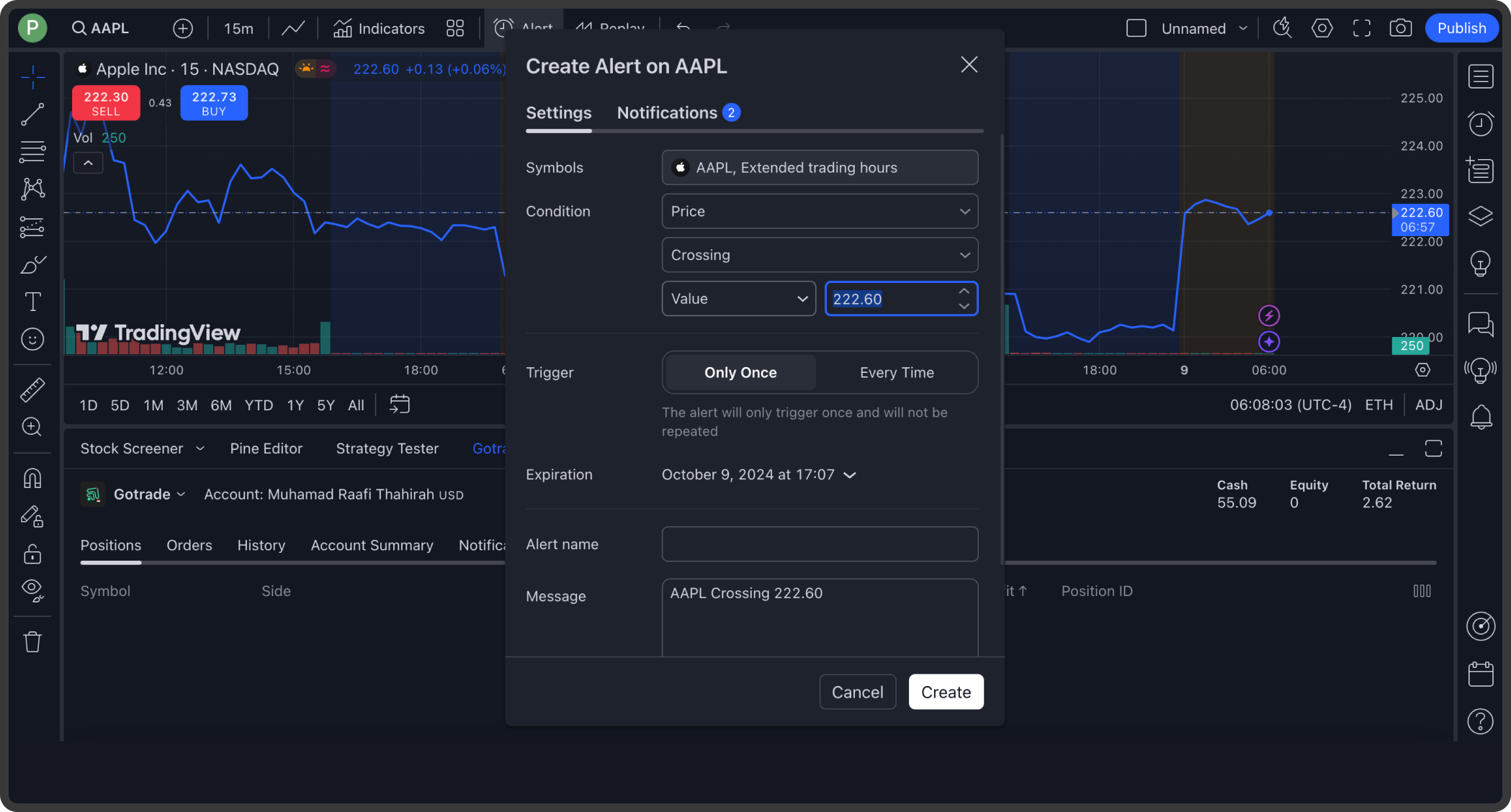Open the camera/screenshot tool

1400,27
